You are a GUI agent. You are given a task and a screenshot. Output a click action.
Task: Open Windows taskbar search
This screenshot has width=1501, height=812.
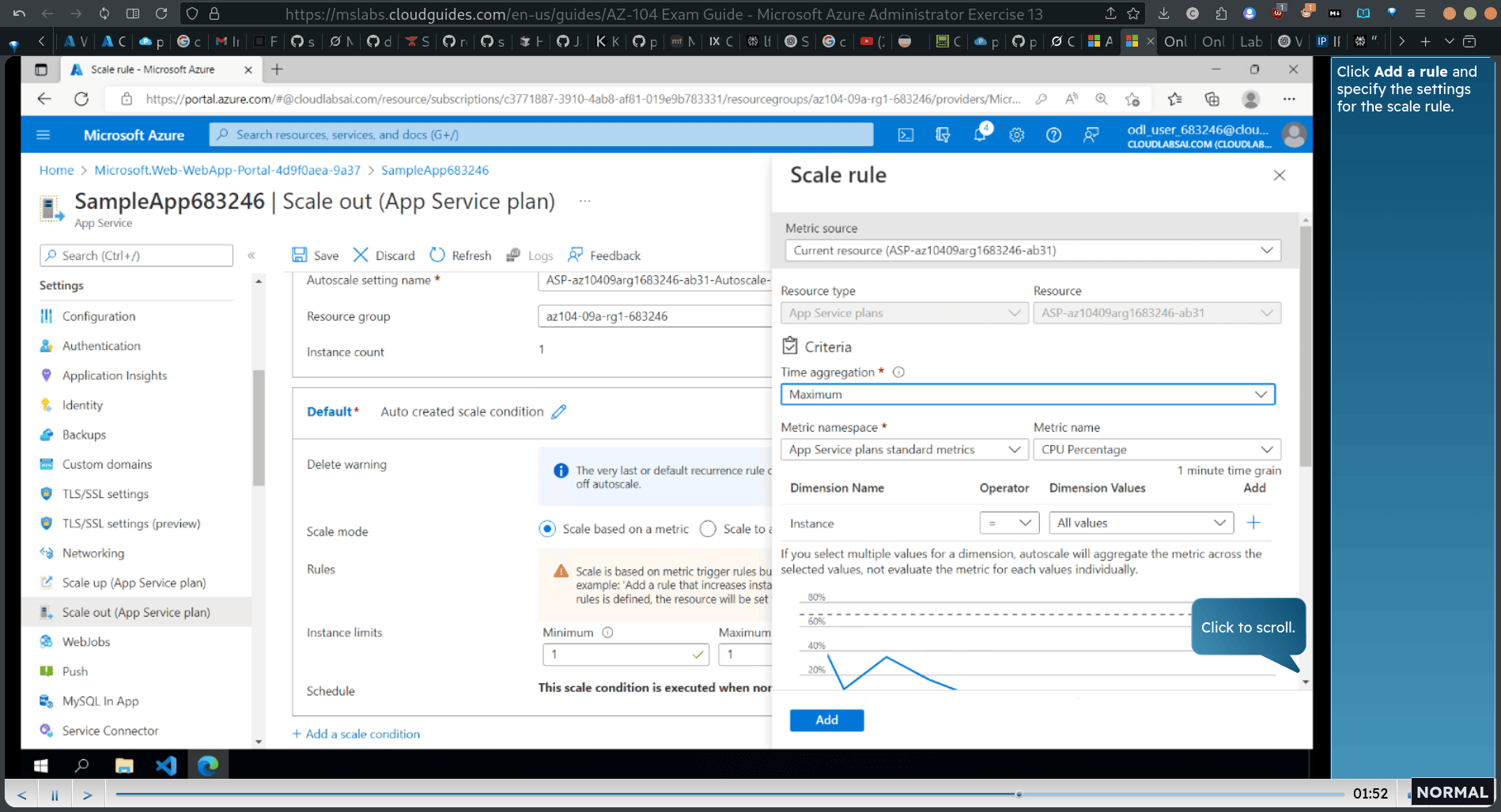point(81,765)
